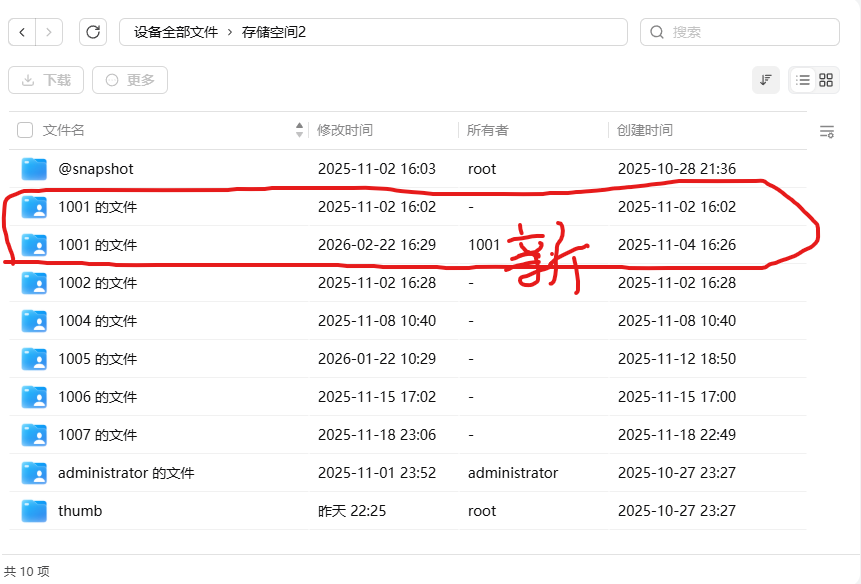
Task: Select the 1001 的文件 row modified 2025-11-02 16:02
Action: point(407,207)
